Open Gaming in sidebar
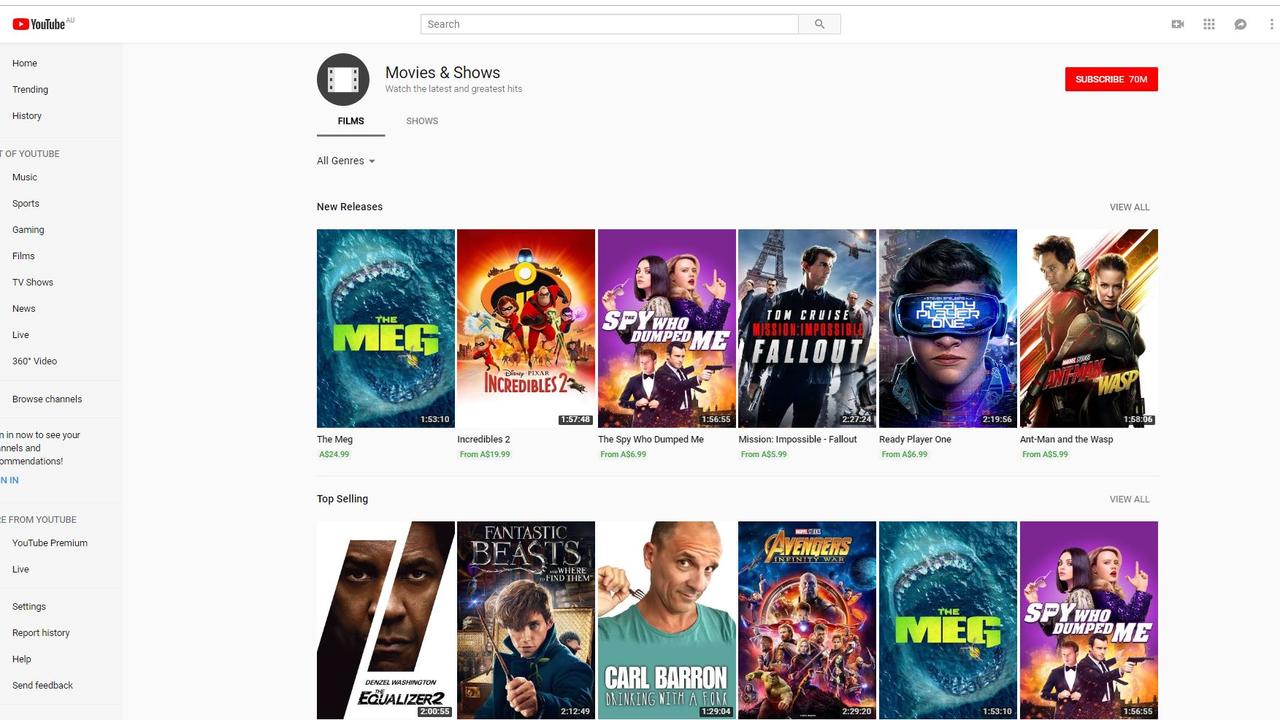This screenshot has width=1280, height=720. click(x=28, y=229)
